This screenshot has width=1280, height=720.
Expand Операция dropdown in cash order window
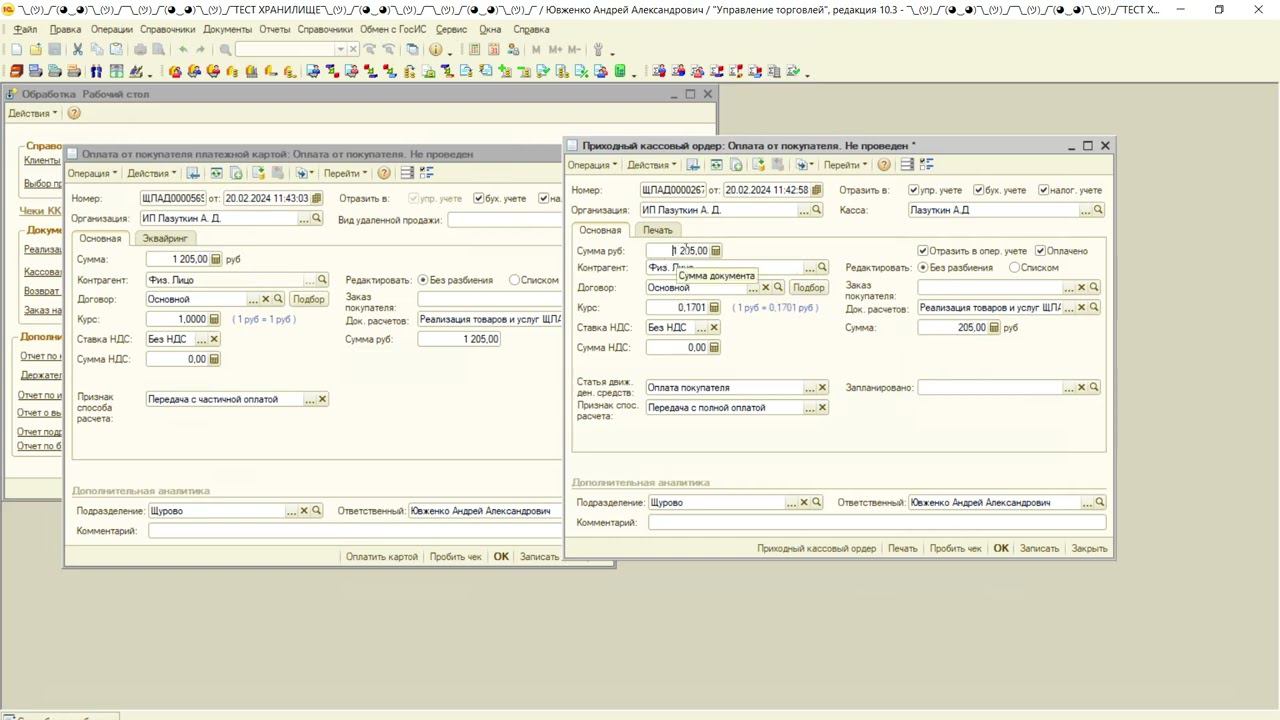point(592,165)
